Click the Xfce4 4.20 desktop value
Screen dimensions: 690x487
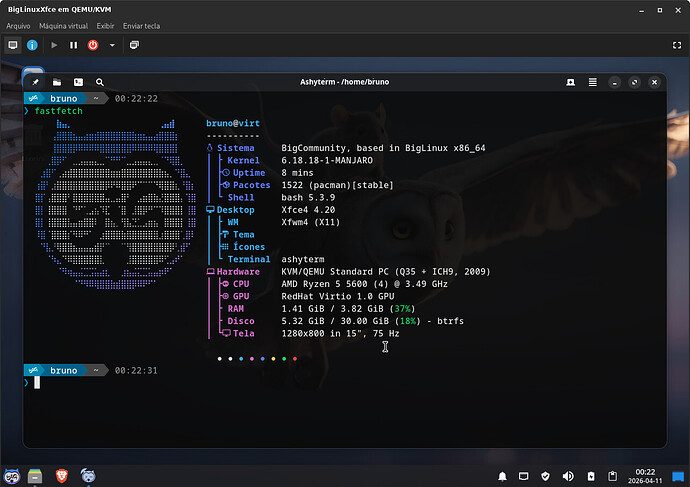click(308, 209)
